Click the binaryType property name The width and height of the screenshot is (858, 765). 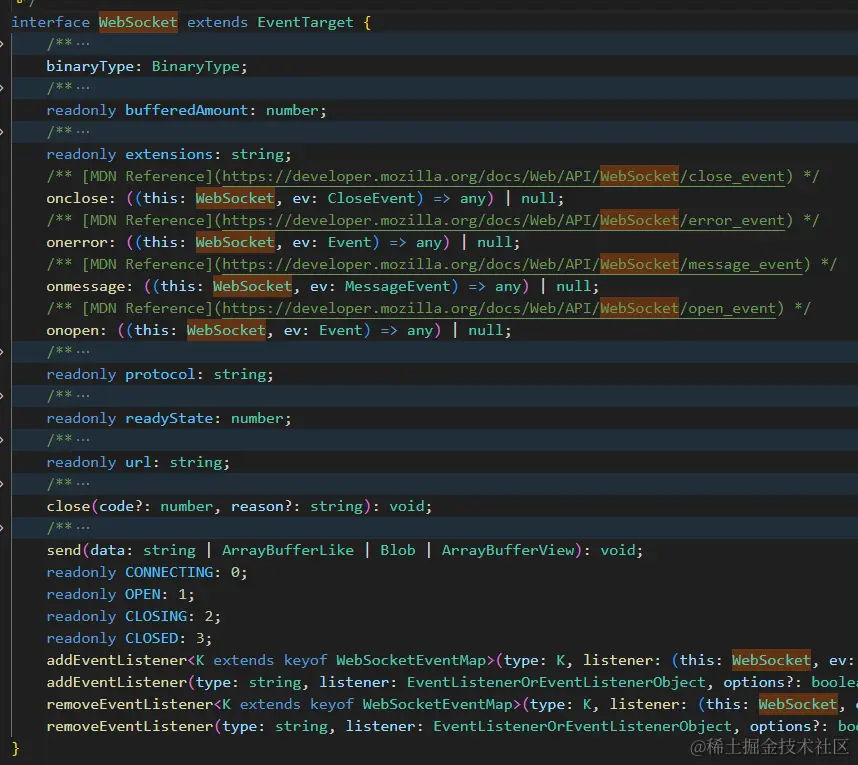(90, 67)
